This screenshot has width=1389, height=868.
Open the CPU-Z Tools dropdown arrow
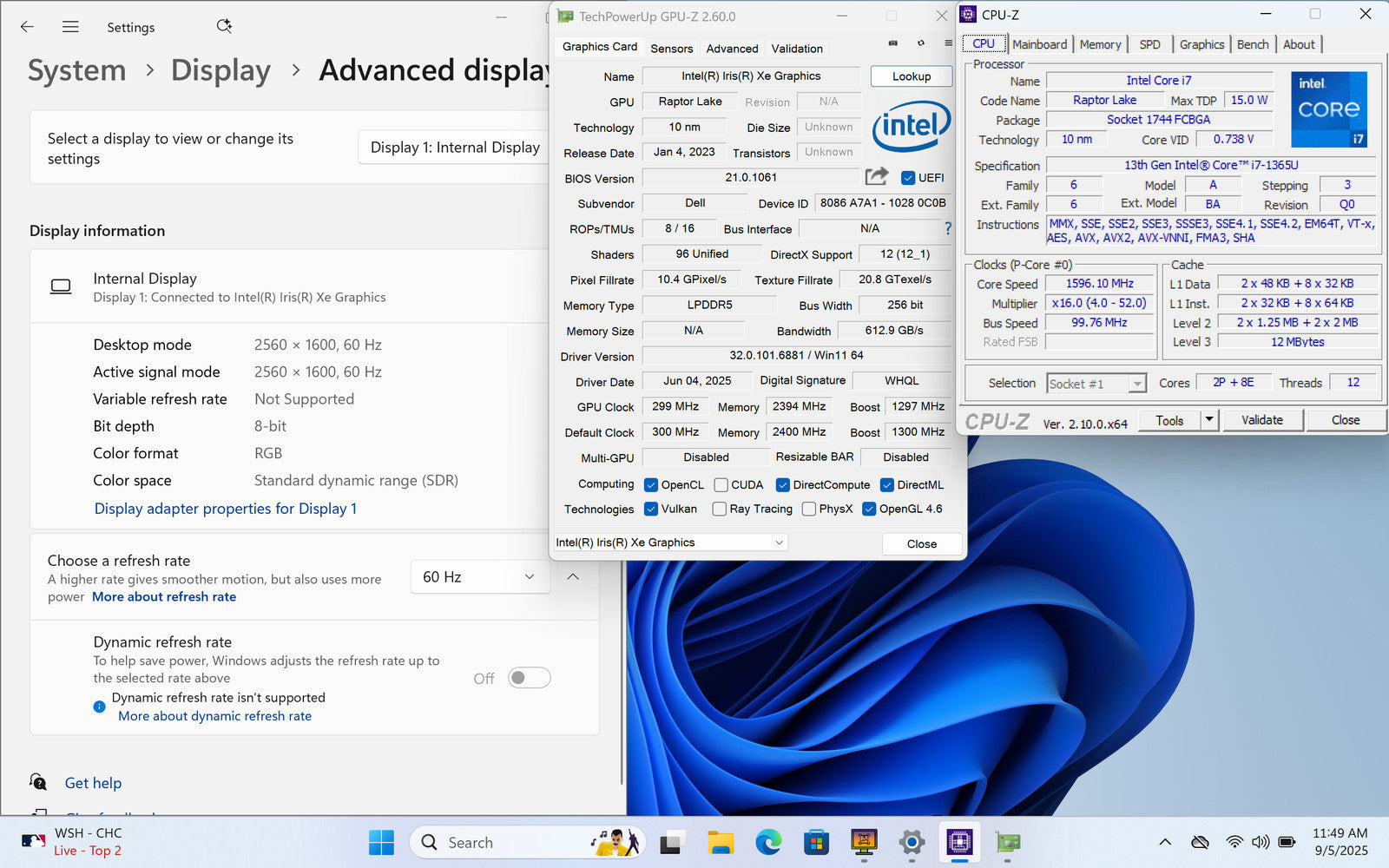1208,420
